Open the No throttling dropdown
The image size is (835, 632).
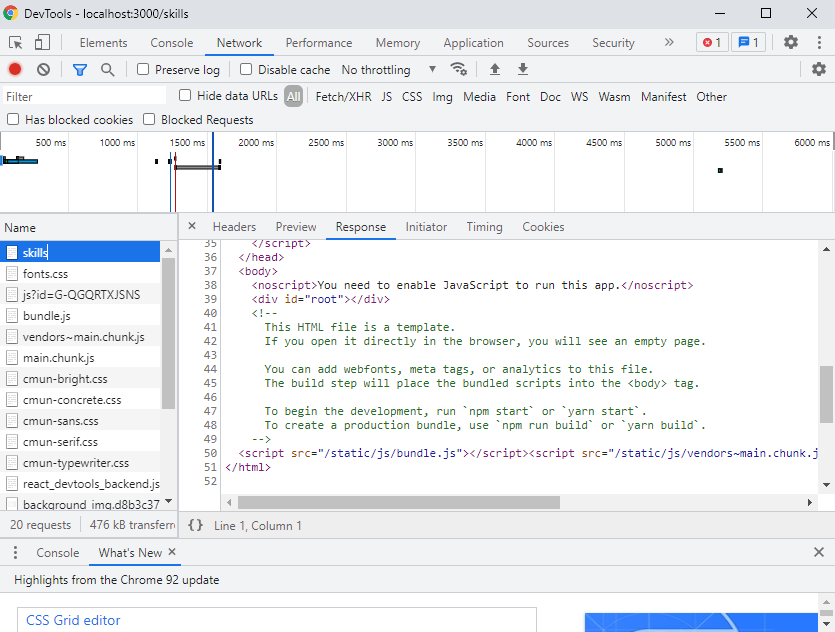click(x=389, y=70)
